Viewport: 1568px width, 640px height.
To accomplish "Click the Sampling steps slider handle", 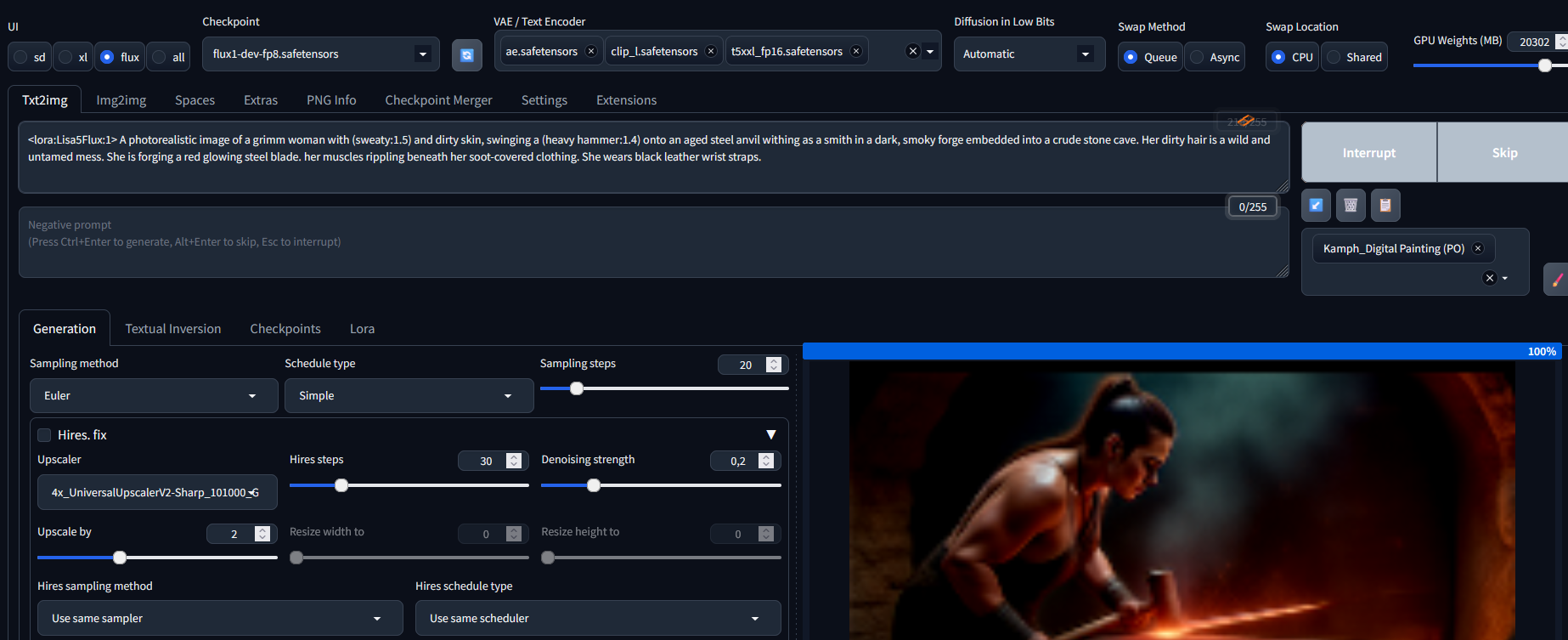I will [577, 388].
